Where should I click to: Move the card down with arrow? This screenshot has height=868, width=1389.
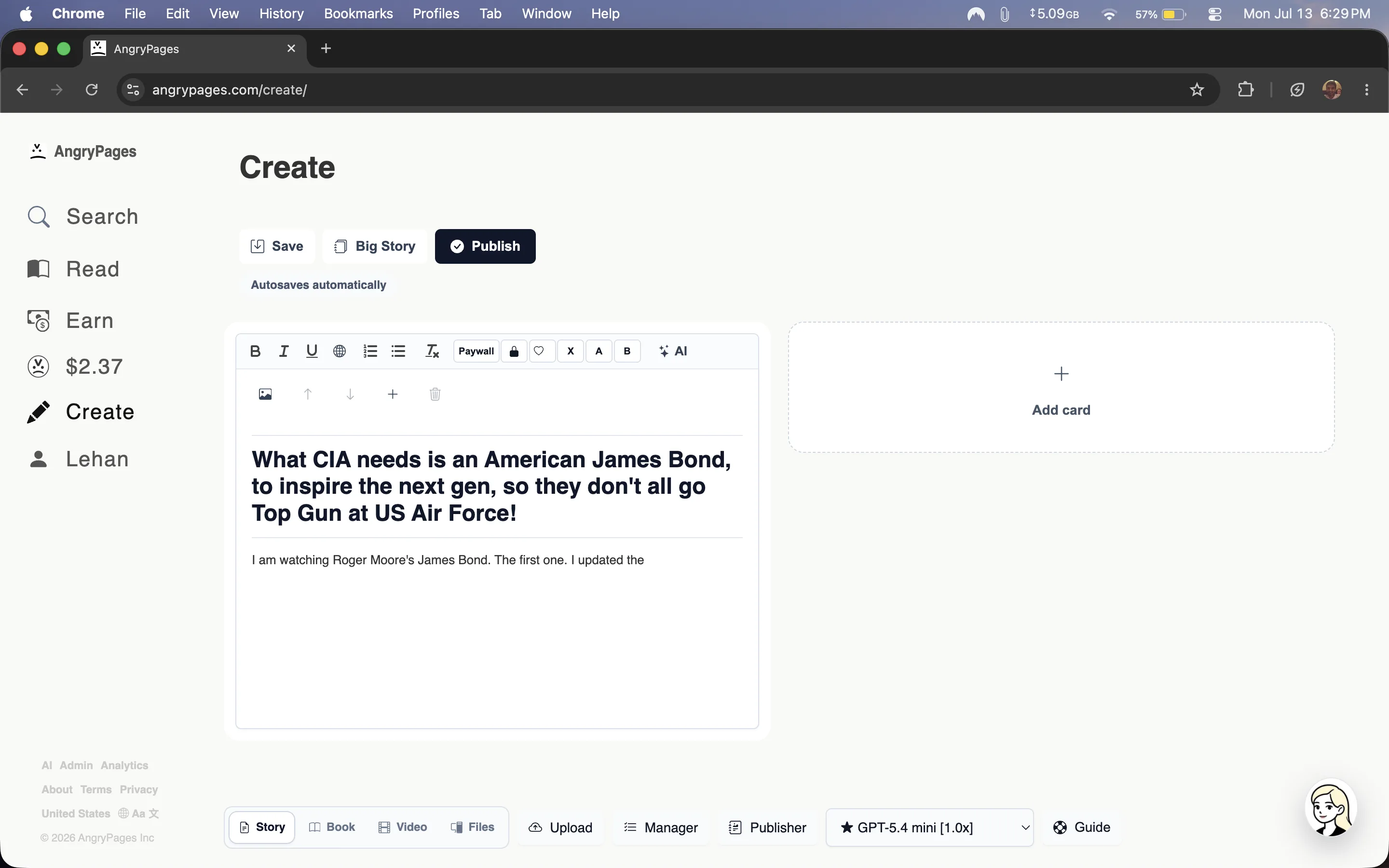click(x=350, y=394)
